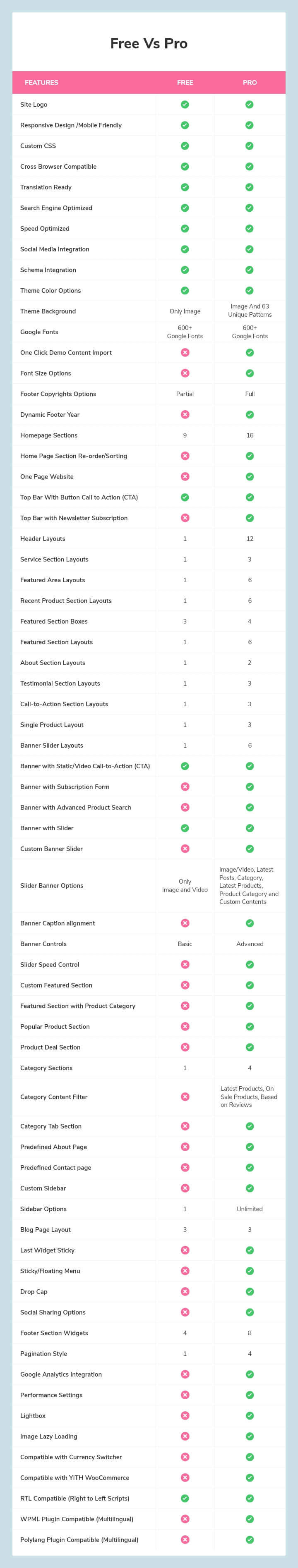
Task: Click the 'Google Analytics Integration' feature label
Action: pyautogui.click(x=61, y=1374)
